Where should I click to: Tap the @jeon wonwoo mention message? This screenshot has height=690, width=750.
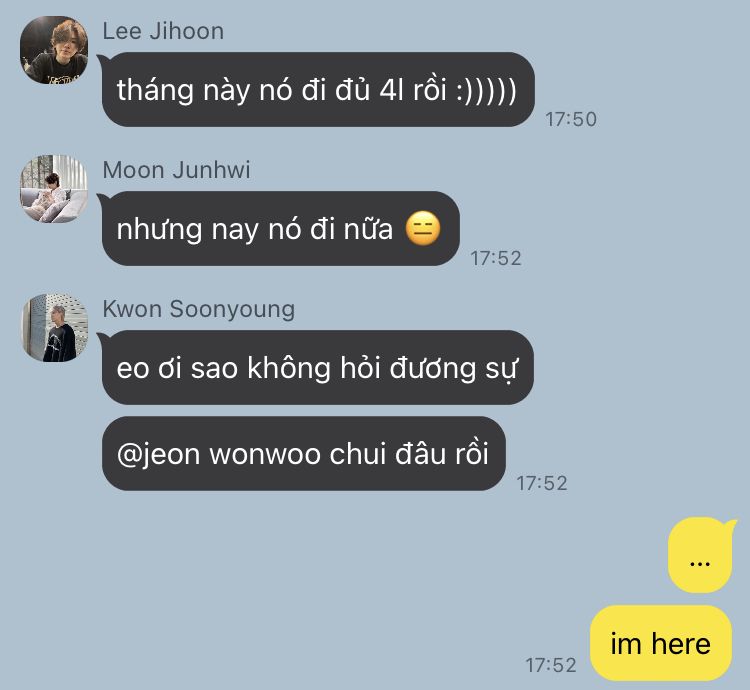[x=304, y=453]
